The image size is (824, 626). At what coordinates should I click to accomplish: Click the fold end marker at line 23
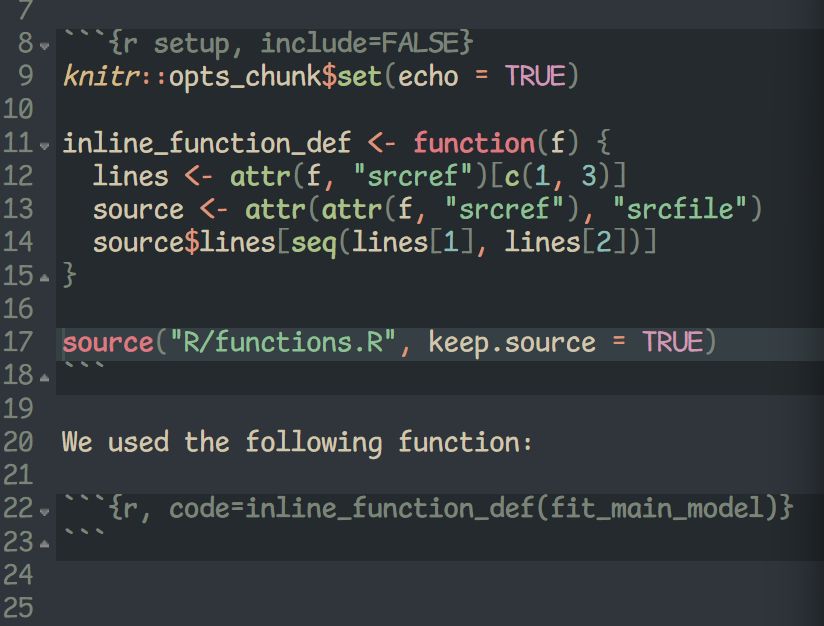point(45,544)
